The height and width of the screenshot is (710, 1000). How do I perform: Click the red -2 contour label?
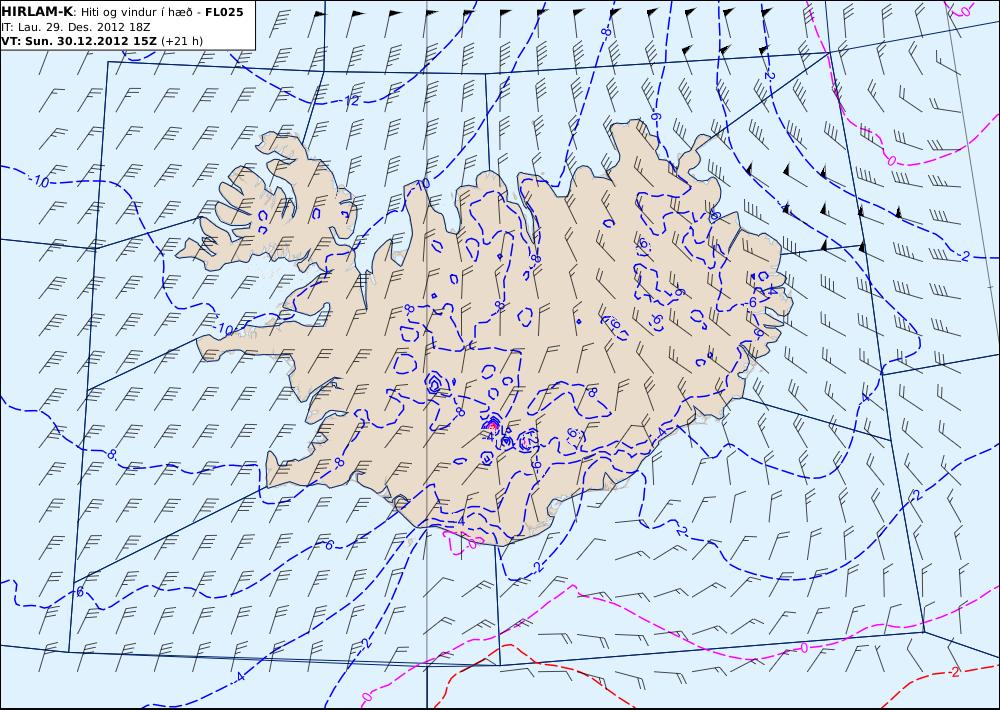[x=953, y=672]
